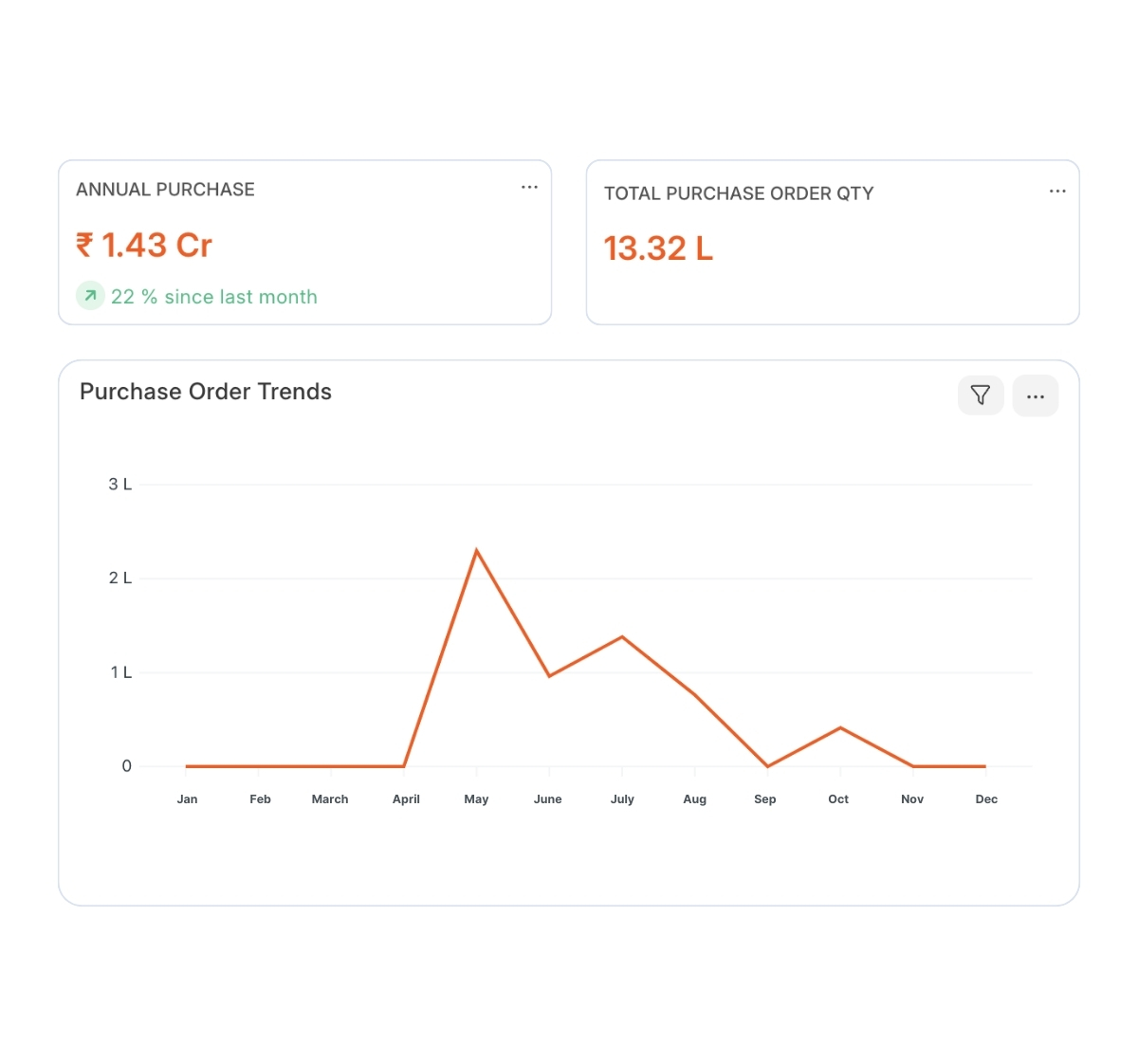Click the 3 L label on the y-axis
The image size is (1138, 1064).
click(x=120, y=485)
